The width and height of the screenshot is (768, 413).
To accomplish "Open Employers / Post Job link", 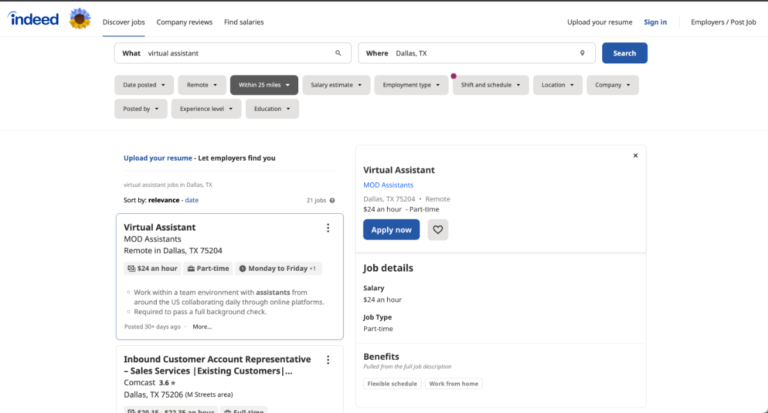I will tap(723, 22).
